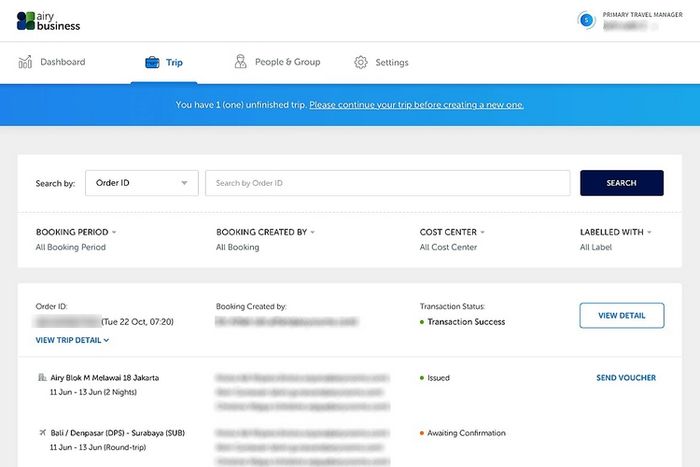The image size is (700, 467).
Task: Collapse the View Trip Detail section
Action: (x=72, y=340)
